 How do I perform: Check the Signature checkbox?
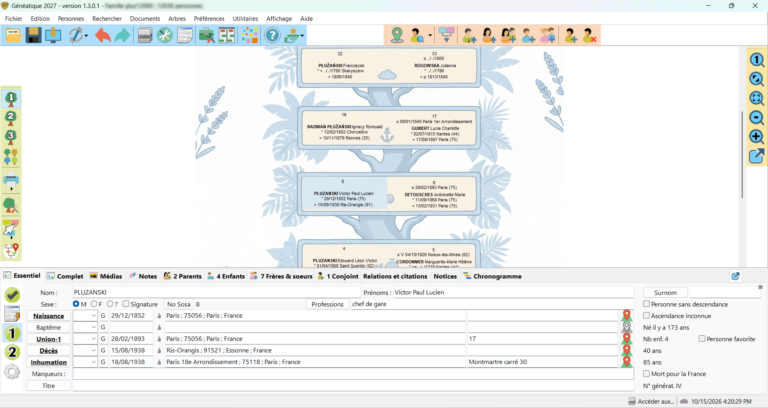coord(126,304)
